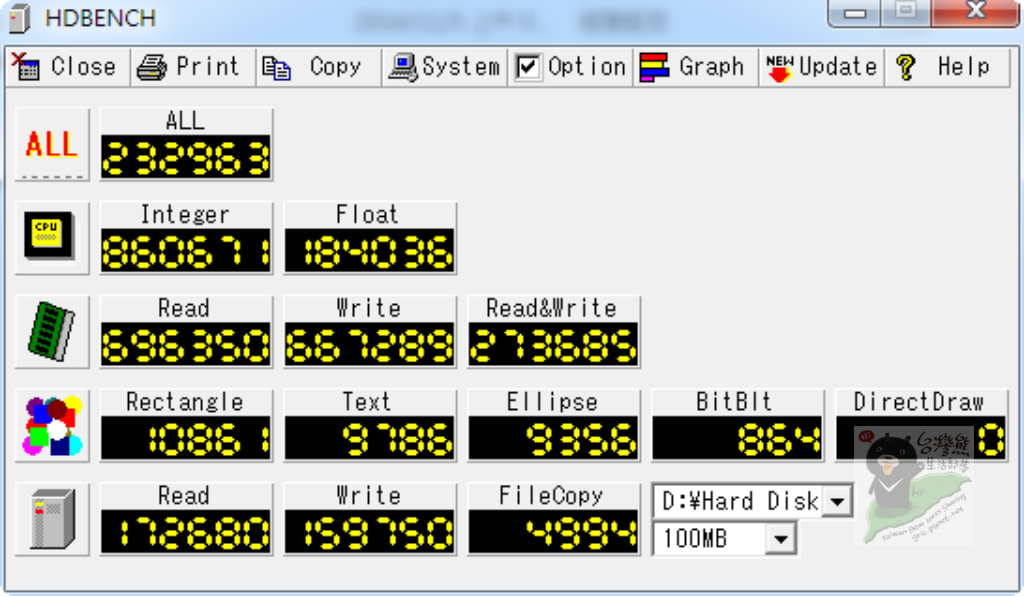Show the Graph view from toolbar

pos(696,67)
